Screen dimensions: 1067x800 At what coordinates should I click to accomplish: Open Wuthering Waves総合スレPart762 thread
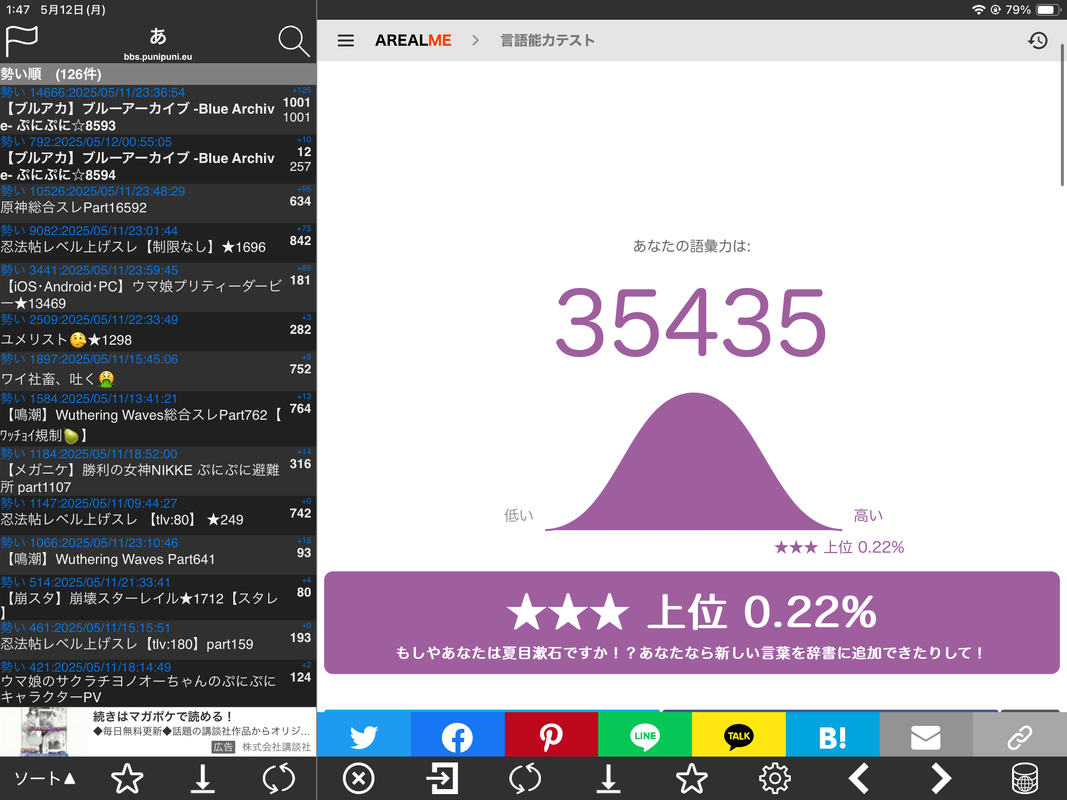pyautogui.click(x=158, y=418)
